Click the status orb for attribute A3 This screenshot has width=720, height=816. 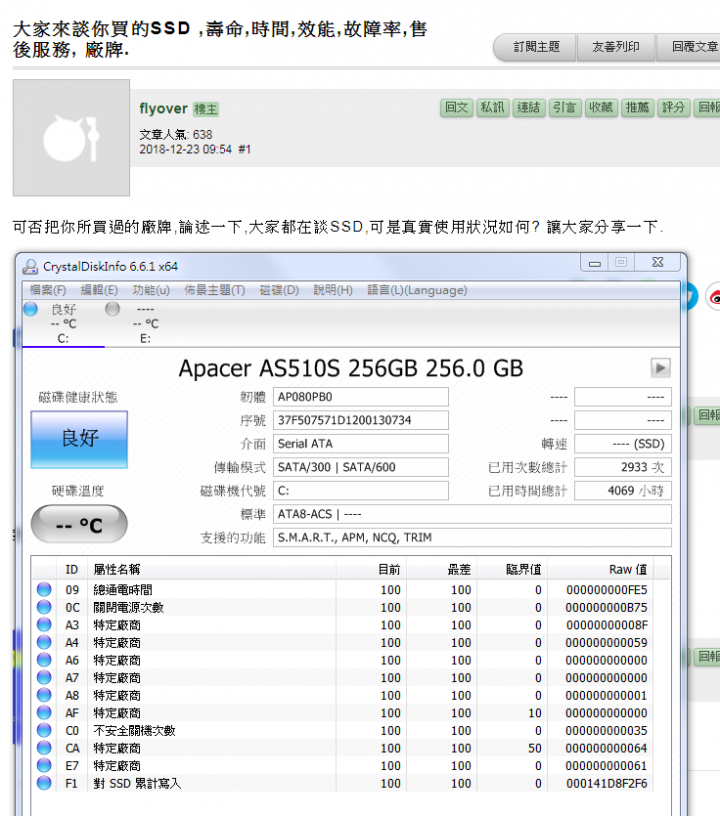coord(44,624)
